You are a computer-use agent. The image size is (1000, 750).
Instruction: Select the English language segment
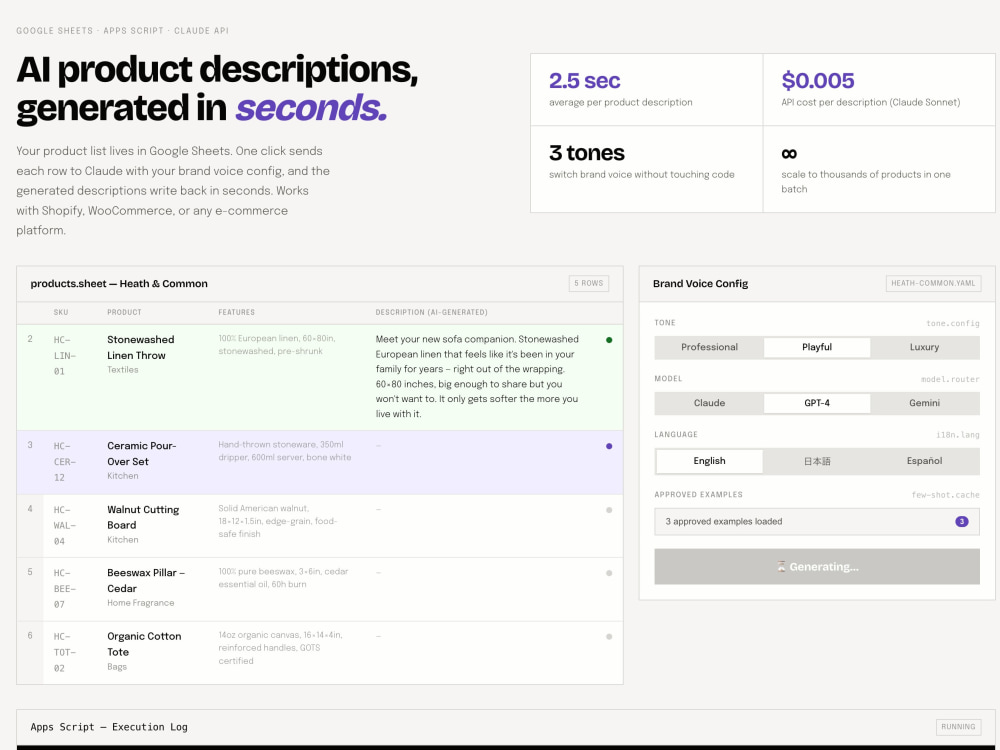click(x=709, y=461)
